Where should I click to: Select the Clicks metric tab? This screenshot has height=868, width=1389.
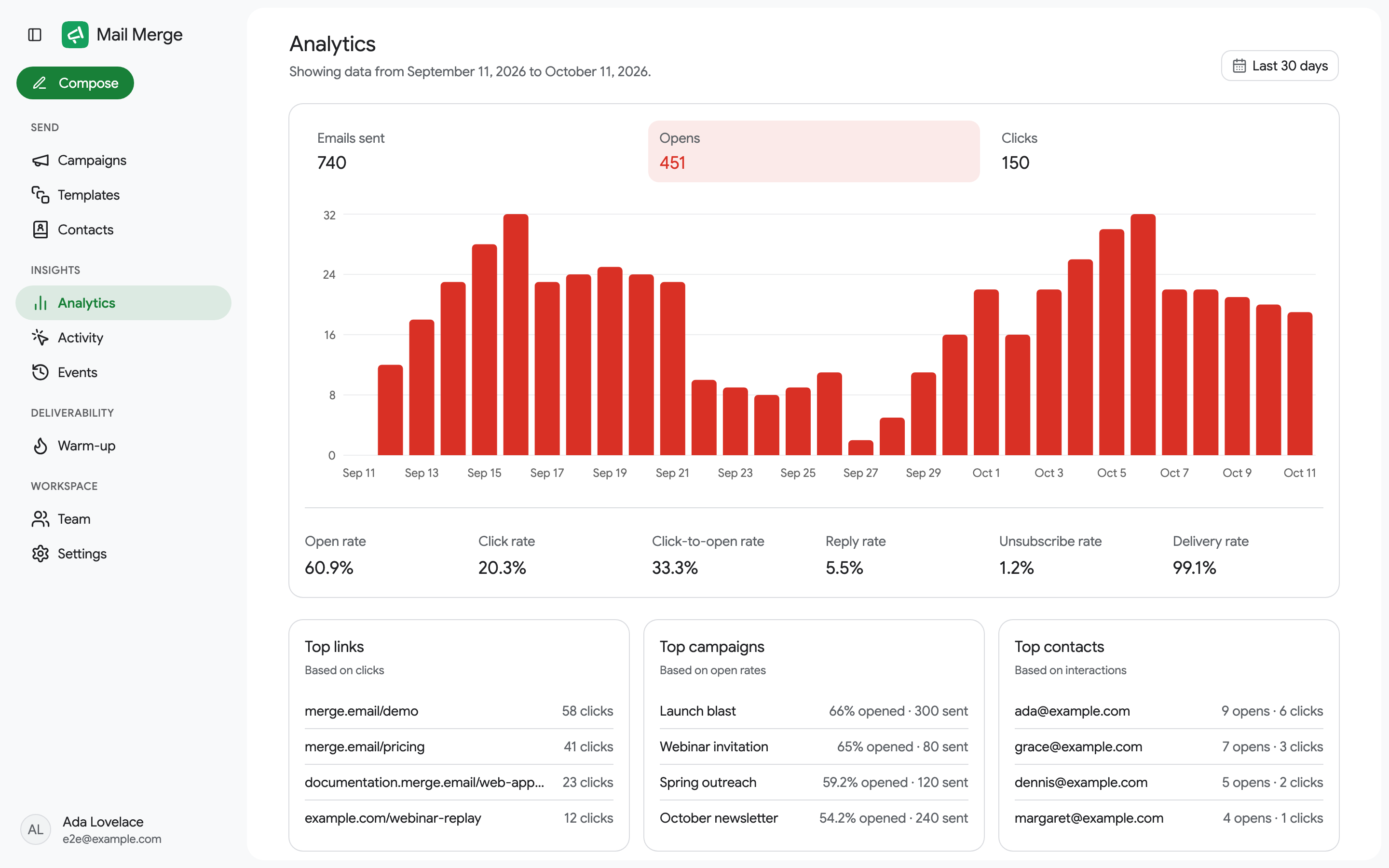1156,151
